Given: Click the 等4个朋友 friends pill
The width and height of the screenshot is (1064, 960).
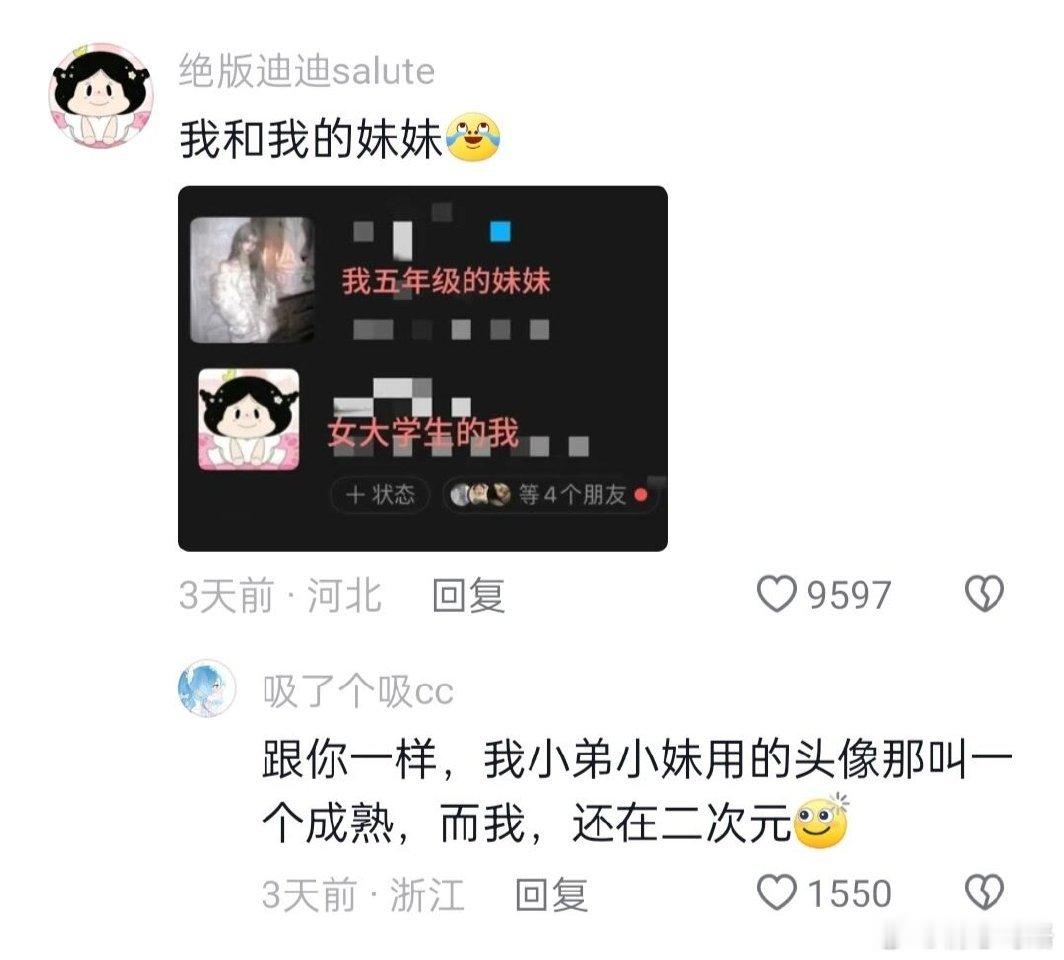Looking at the screenshot, I should point(550,495).
